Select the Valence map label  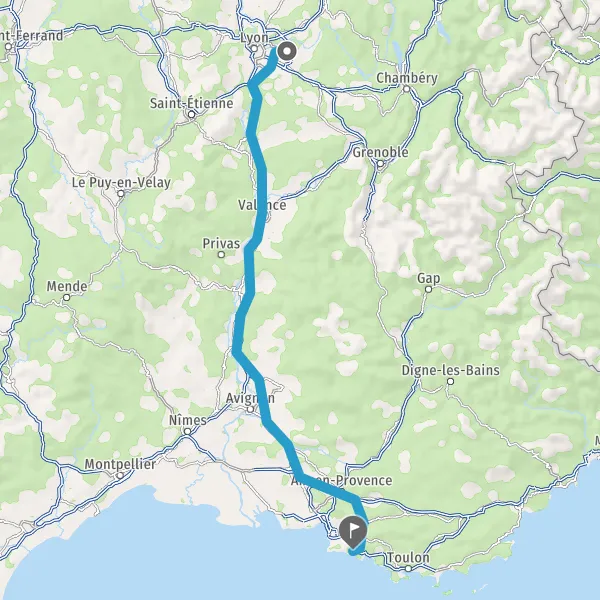[x=262, y=205]
